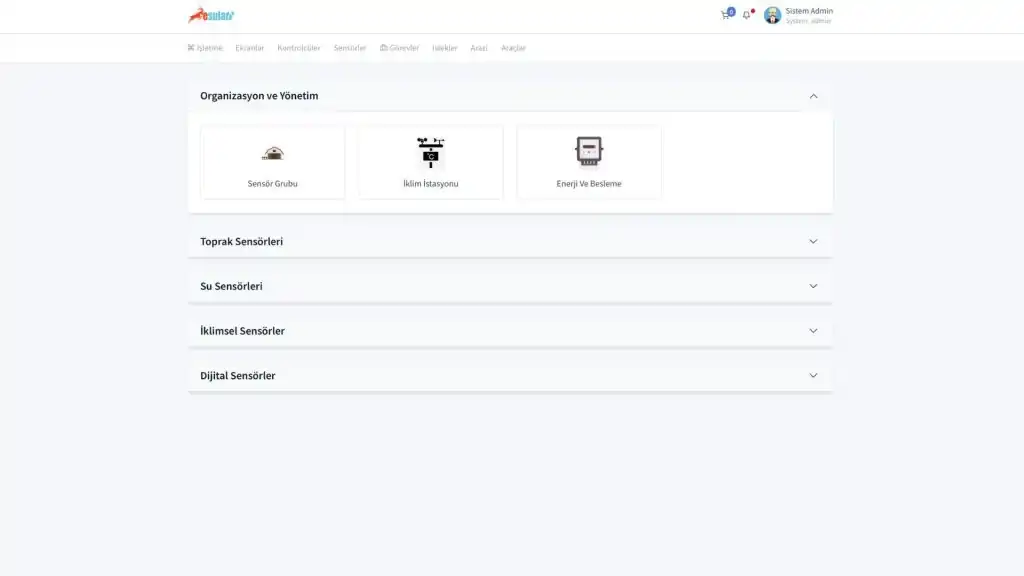Open the Kontrolcüler menu
This screenshot has width=1024, height=576.
click(x=299, y=48)
